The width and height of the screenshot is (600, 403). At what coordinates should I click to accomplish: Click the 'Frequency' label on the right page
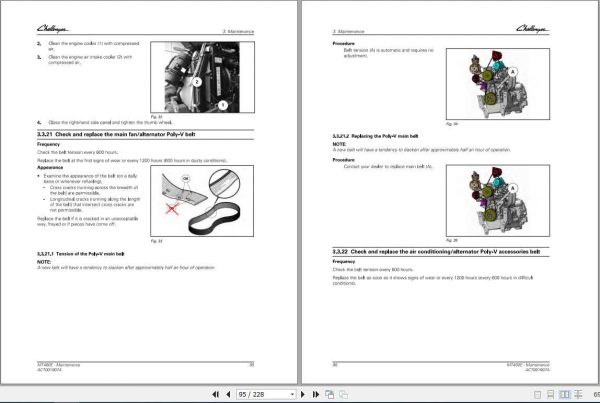(344, 261)
